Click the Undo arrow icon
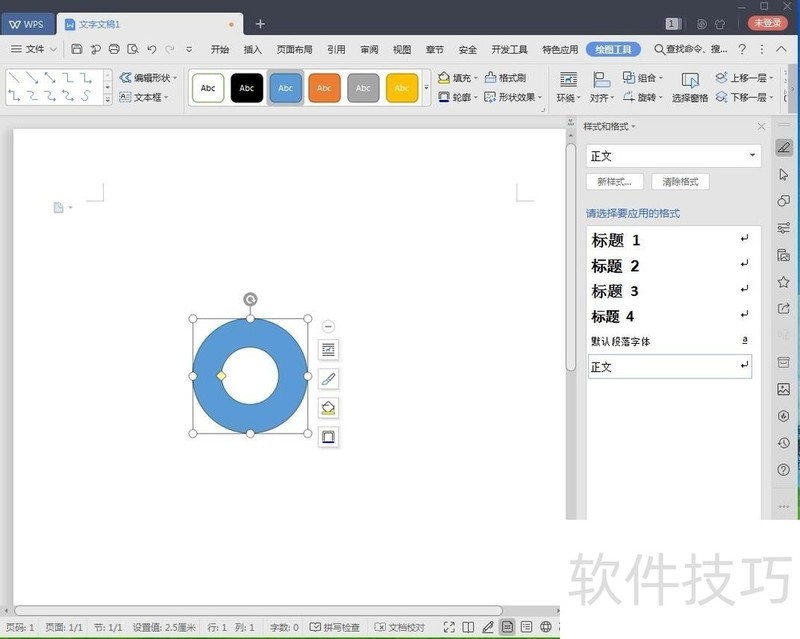This screenshot has height=639, width=800. (151, 49)
